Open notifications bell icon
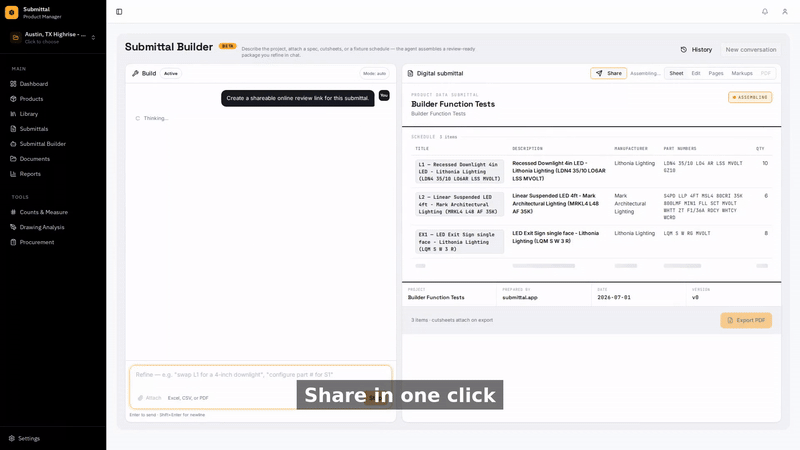 (x=765, y=11)
